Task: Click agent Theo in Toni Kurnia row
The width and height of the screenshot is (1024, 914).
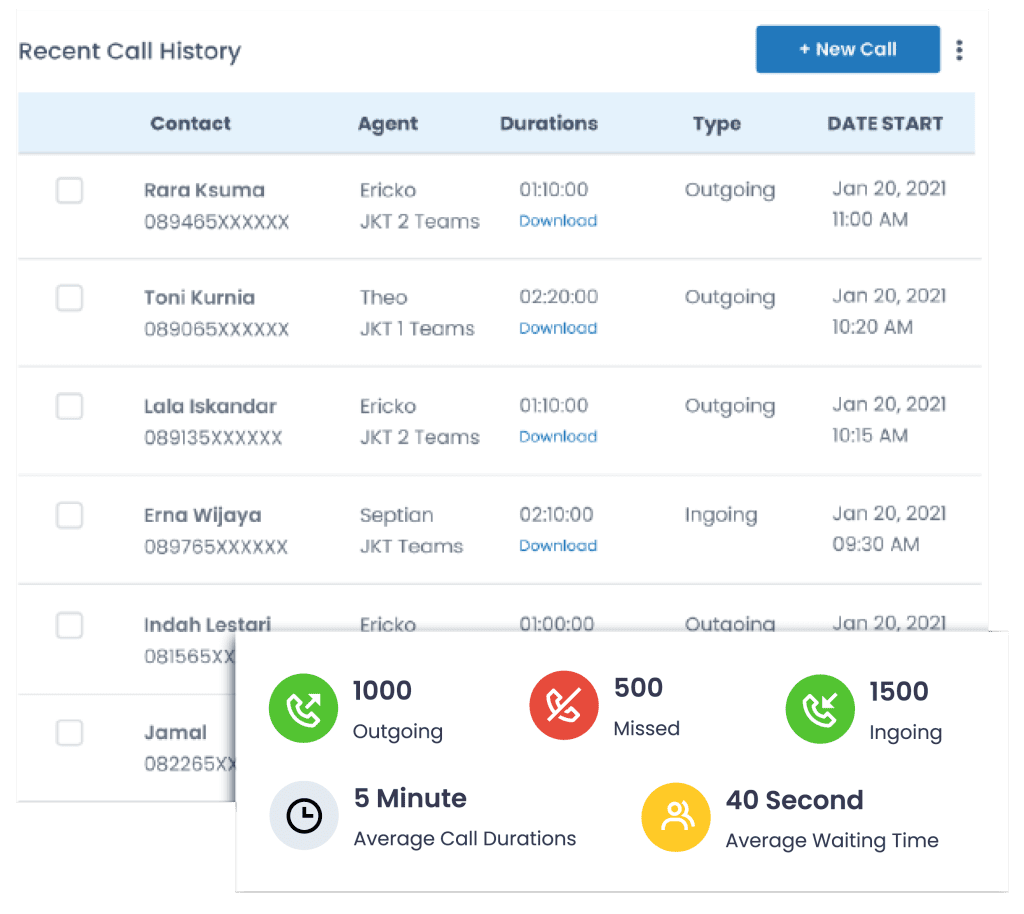Action: click(383, 298)
